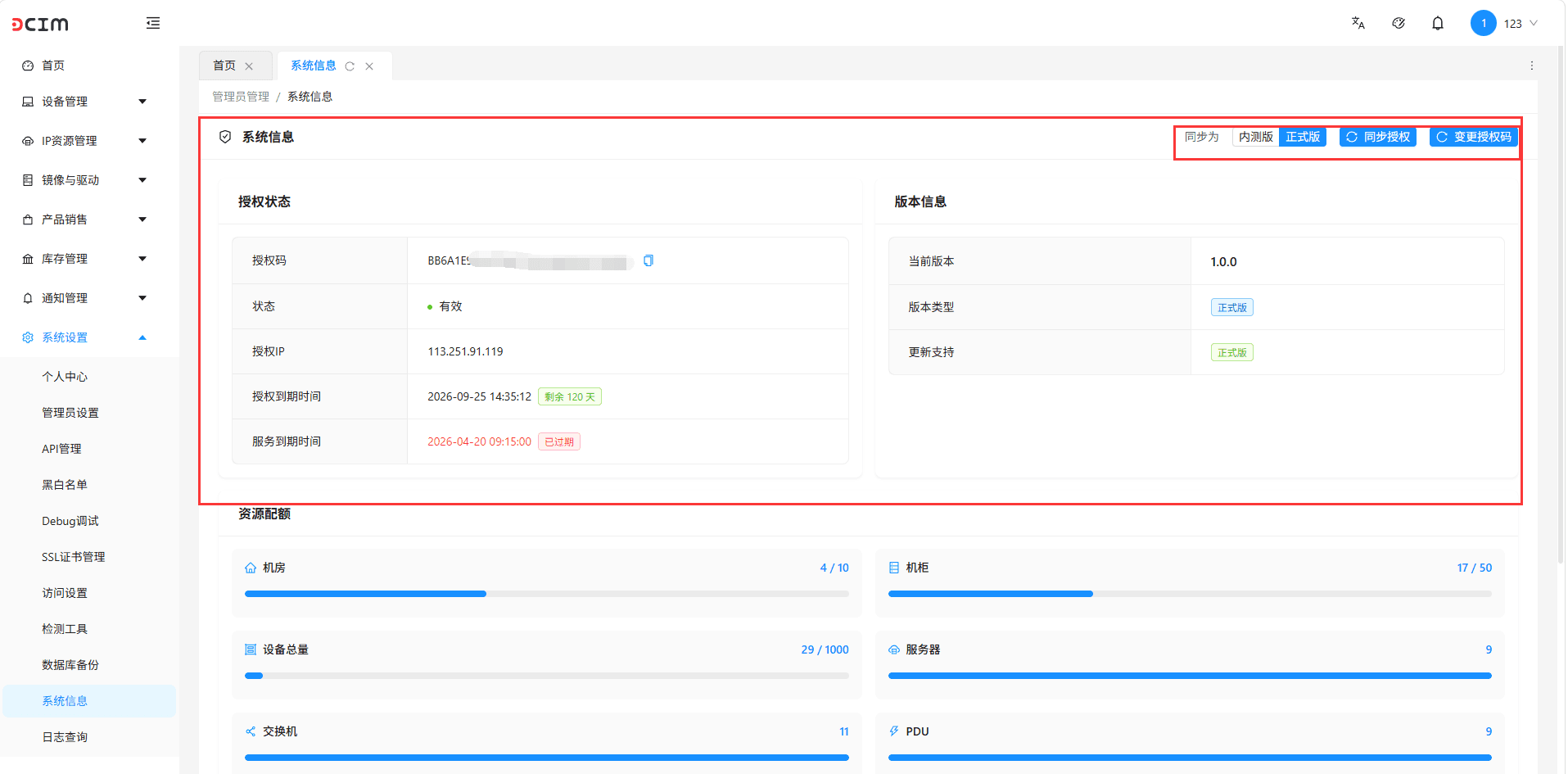Open 检测工具 in sidebar
Screen dimensions: 1568x774
[65, 629]
